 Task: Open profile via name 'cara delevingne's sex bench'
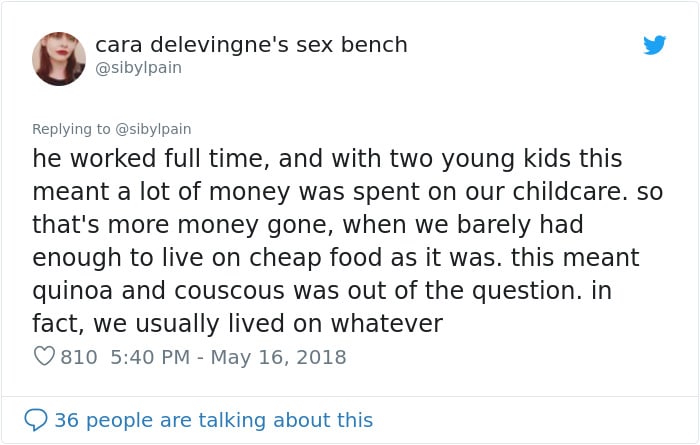point(251,45)
